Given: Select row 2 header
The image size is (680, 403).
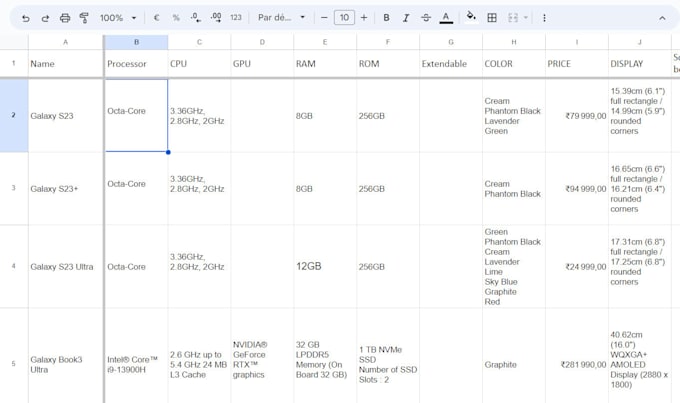Looking at the screenshot, I should click(x=14, y=115).
